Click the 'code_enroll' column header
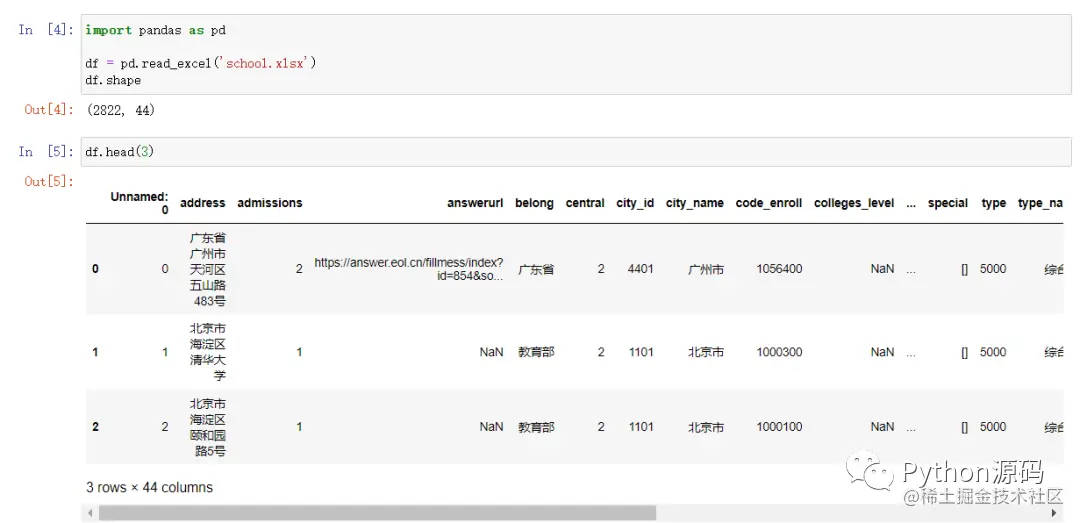The width and height of the screenshot is (1080, 523). click(769, 203)
